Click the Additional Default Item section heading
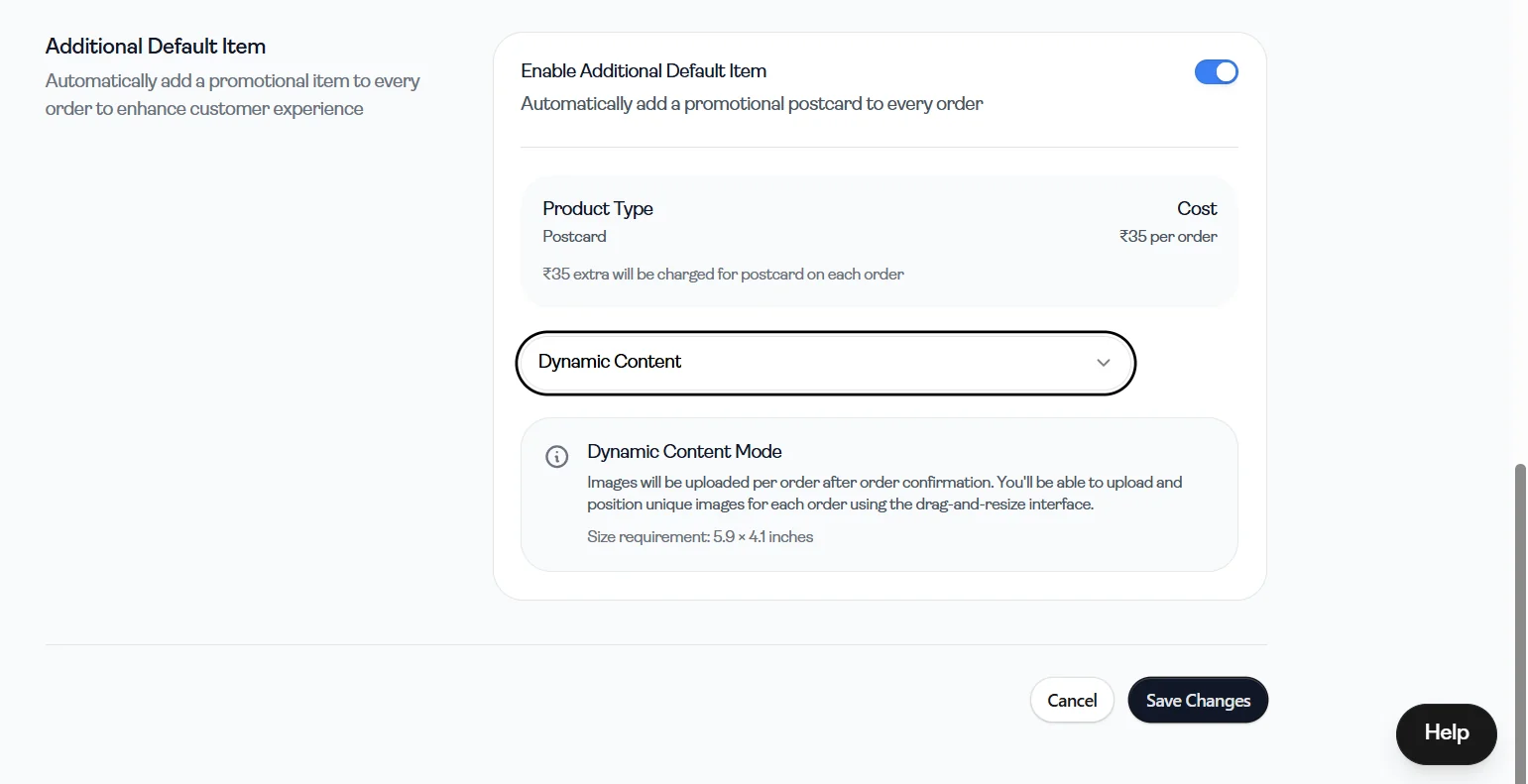This screenshot has width=1528, height=784. [x=156, y=47]
